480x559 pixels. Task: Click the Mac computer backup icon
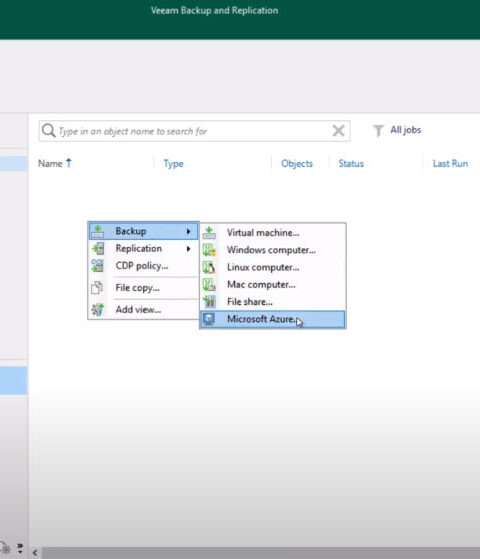point(209,284)
